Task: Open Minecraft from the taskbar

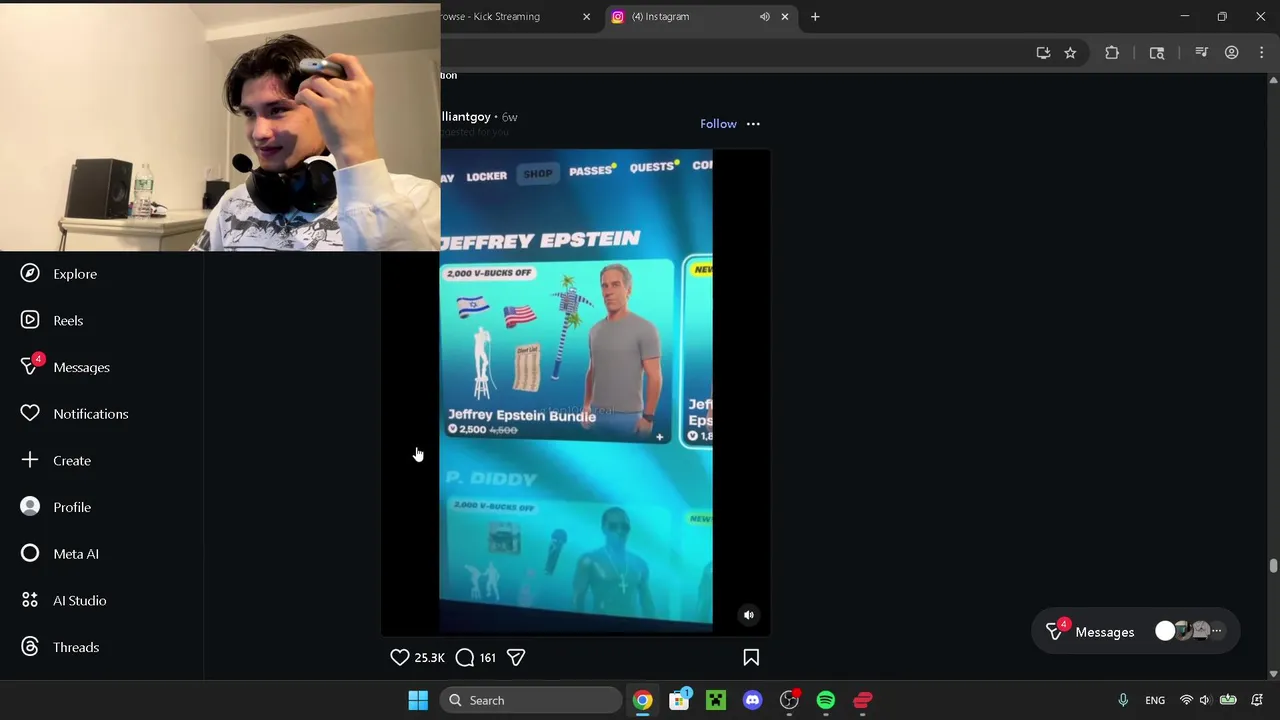Action: click(716, 700)
